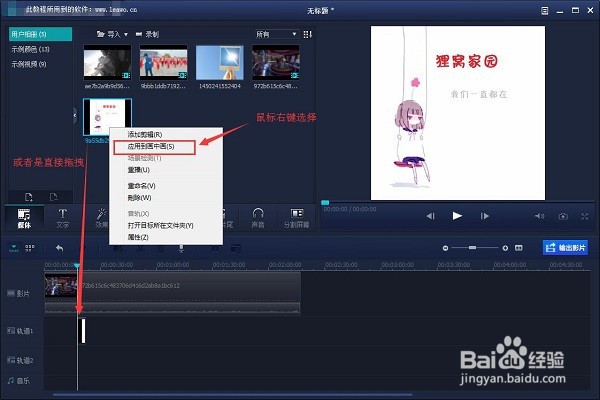The image size is (600, 400).
Task: Click the 轨道1 track label
Action: click(20, 331)
